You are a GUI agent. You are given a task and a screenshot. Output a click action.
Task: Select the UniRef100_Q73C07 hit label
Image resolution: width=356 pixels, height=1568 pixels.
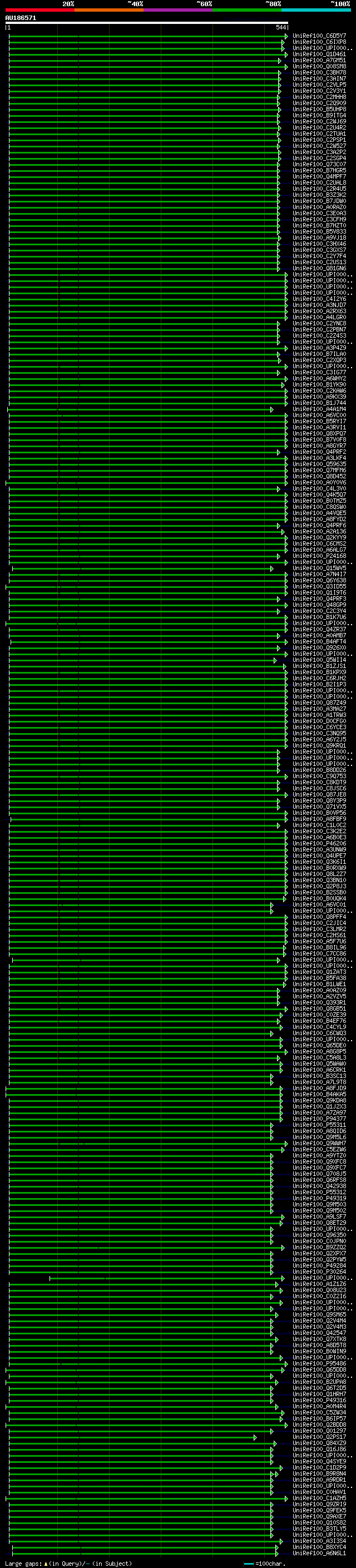319,164
